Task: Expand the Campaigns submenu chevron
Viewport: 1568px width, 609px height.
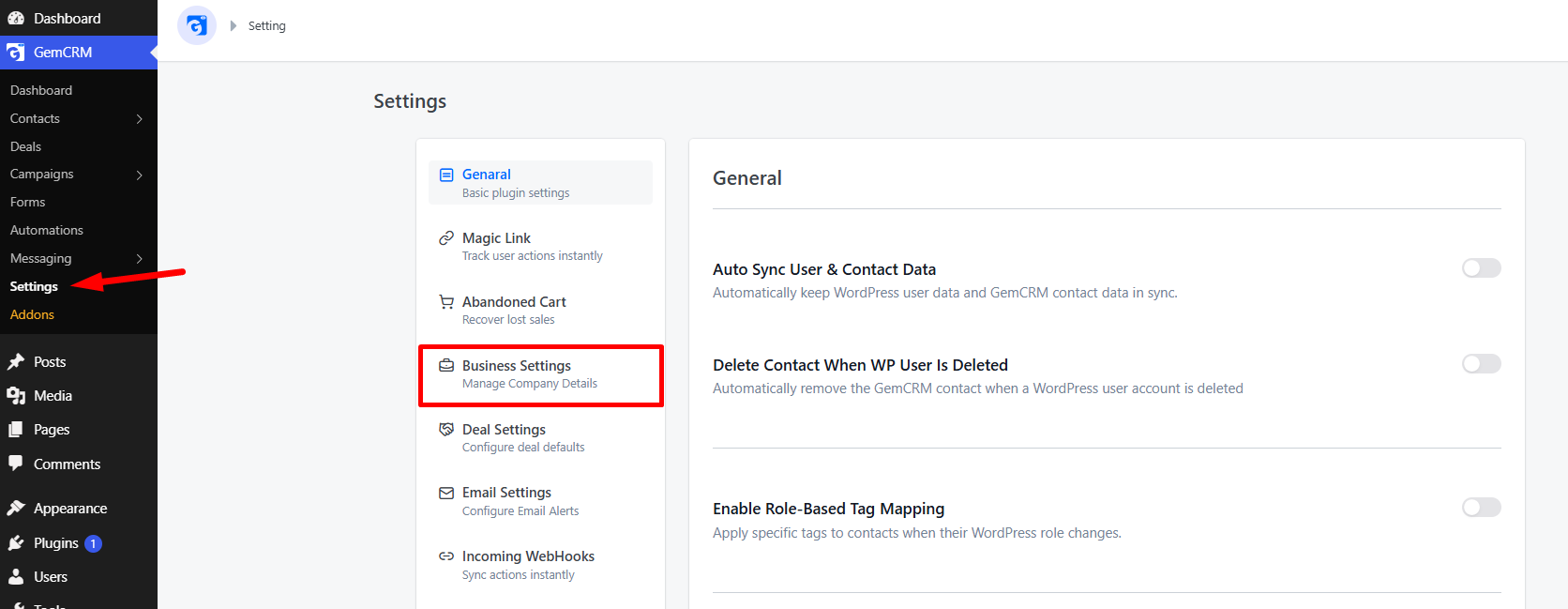Action: (140, 175)
